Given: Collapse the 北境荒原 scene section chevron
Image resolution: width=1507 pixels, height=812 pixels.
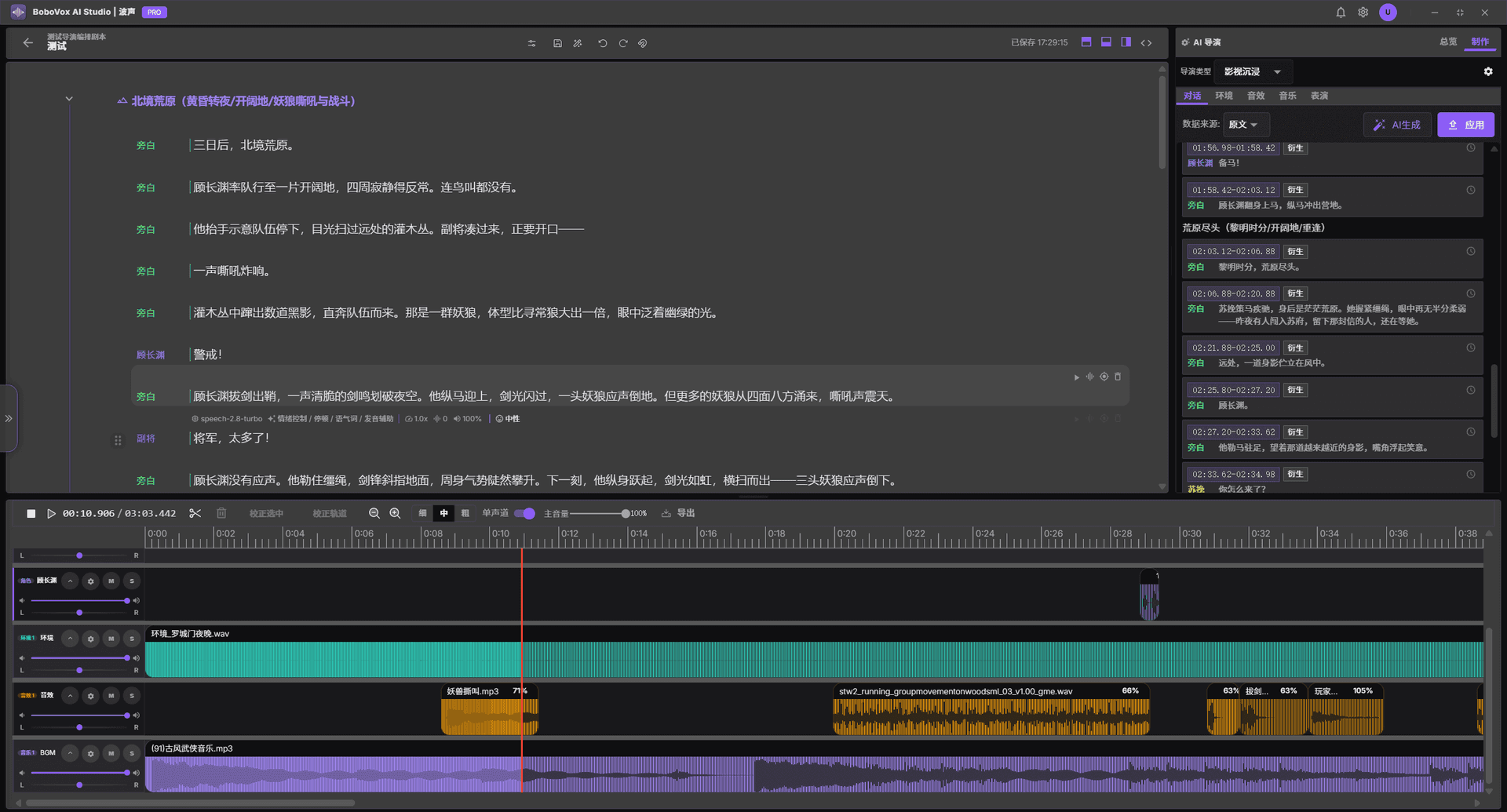Looking at the screenshot, I should (69, 99).
